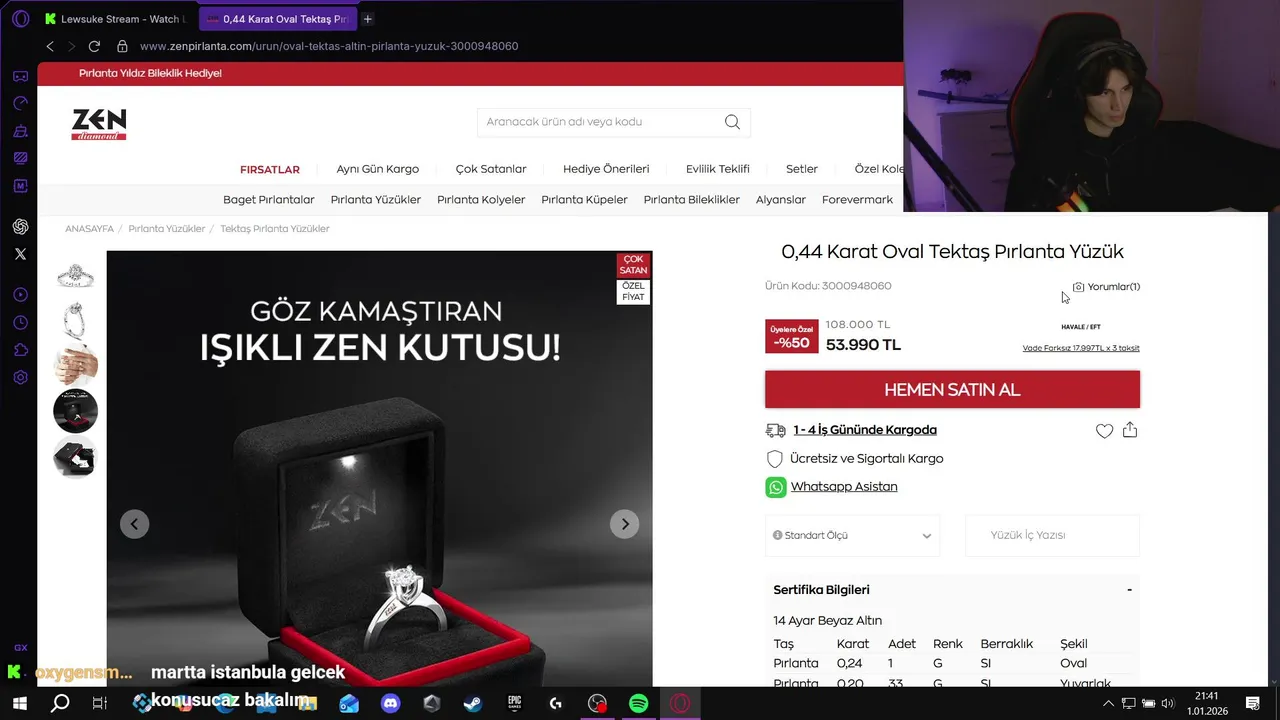Image resolution: width=1280 pixels, height=720 pixels.
Task: Open Hediye Önerileri menu
Action: click(x=606, y=169)
